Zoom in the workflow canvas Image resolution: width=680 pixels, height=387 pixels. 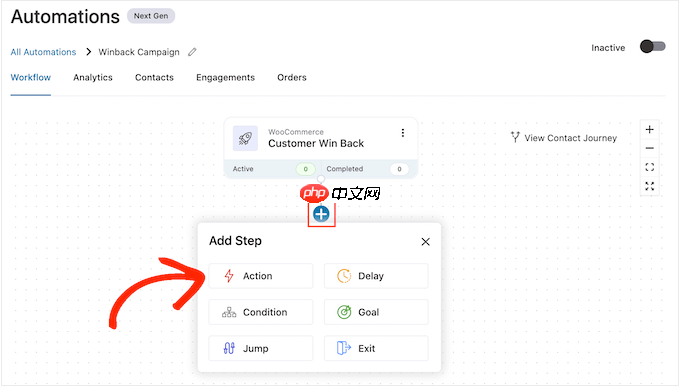649,129
